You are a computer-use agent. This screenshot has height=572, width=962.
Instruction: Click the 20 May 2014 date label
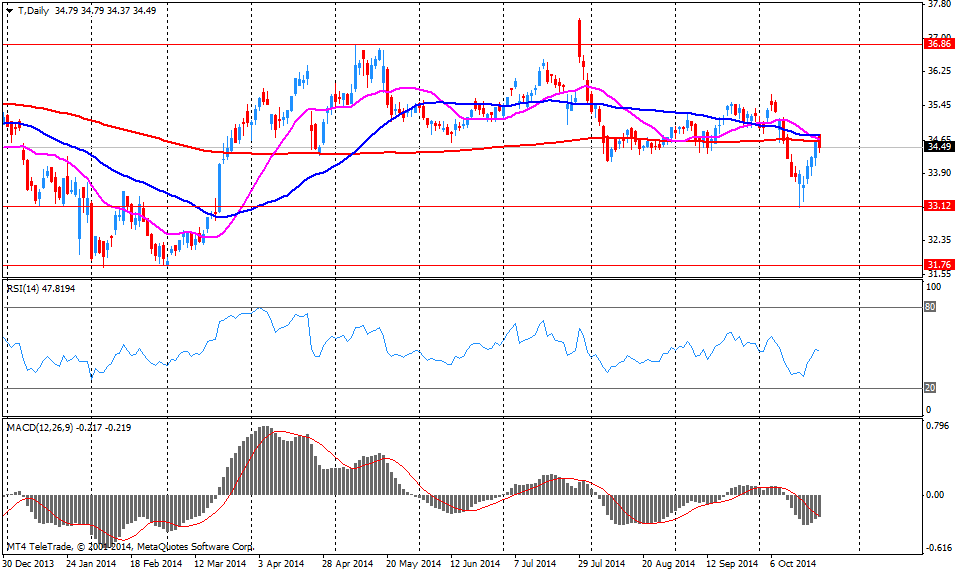pos(411,563)
